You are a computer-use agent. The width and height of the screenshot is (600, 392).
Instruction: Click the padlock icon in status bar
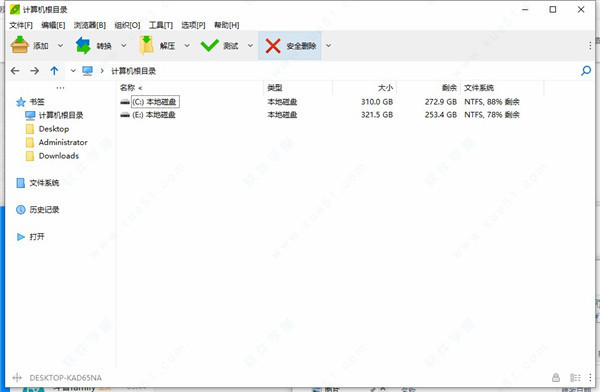point(556,378)
